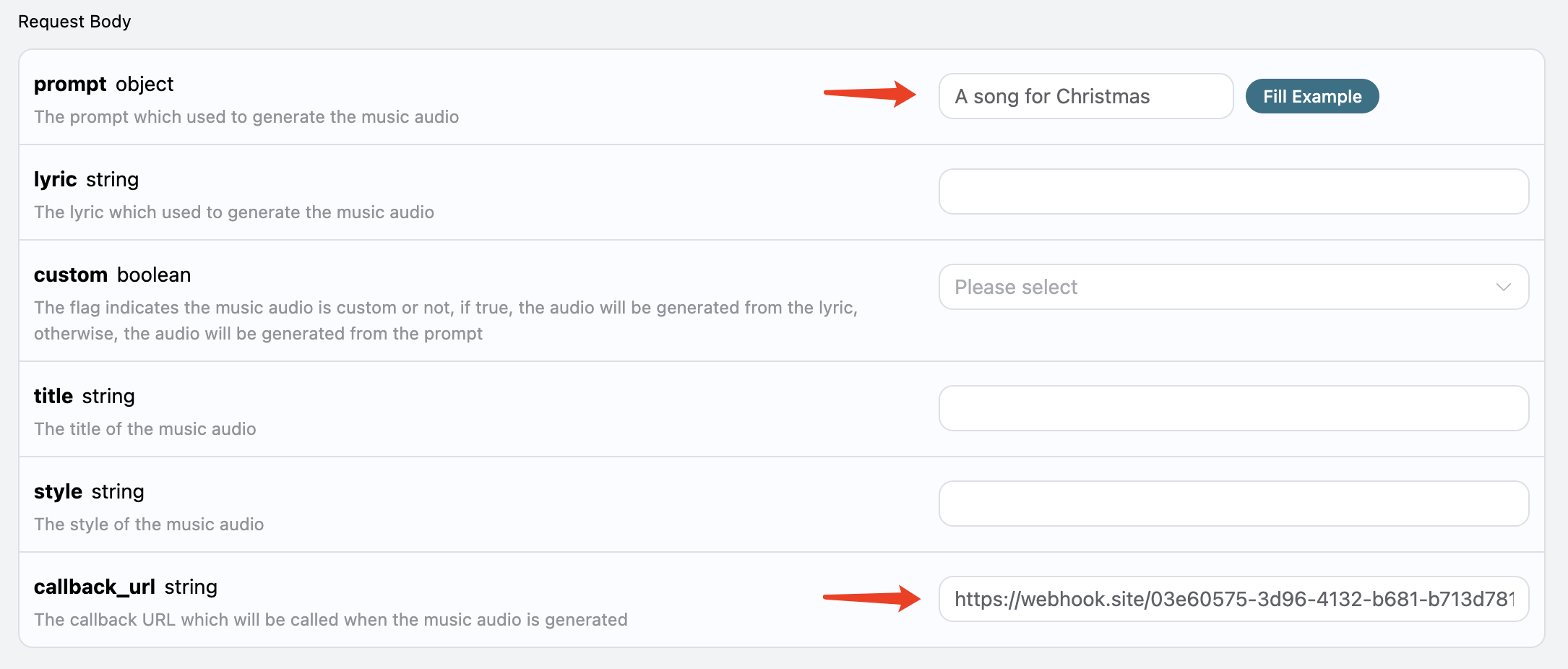Click the empty style input field
The image size is (1568, 669).
tap(1233, 504)
